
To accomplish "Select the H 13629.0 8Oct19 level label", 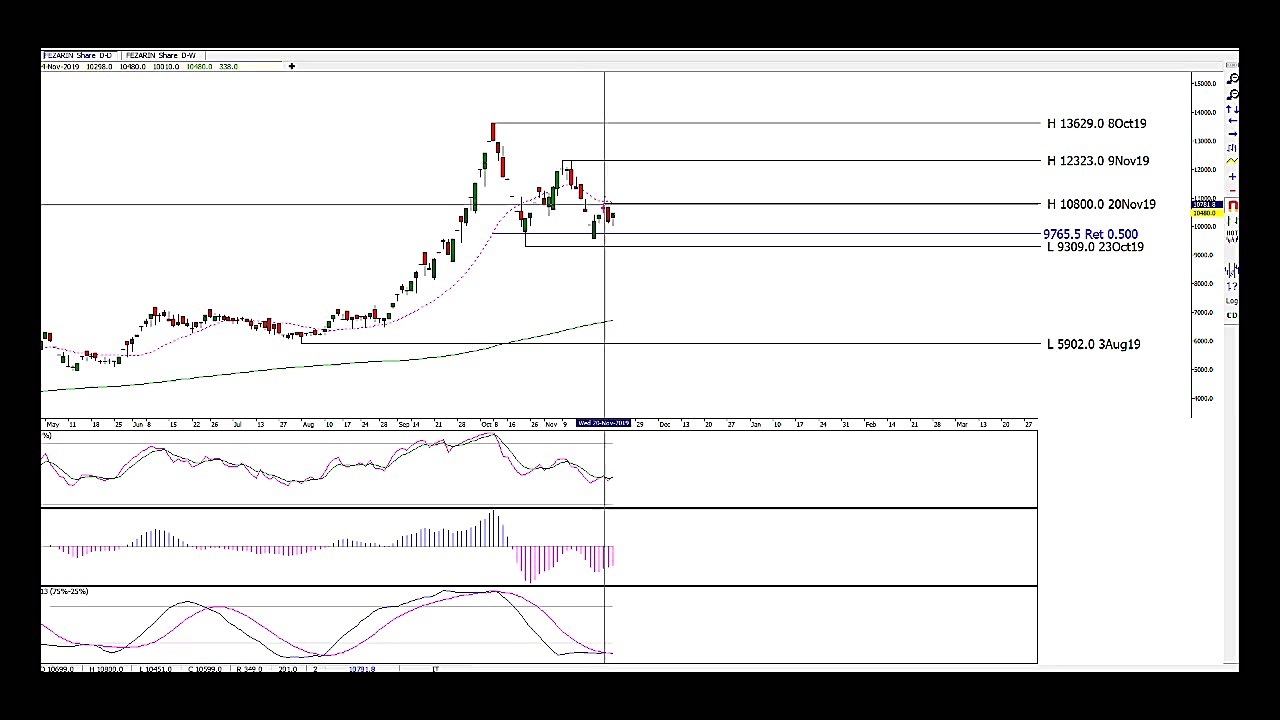I will pyautogui.click(x=1096, y=123).
